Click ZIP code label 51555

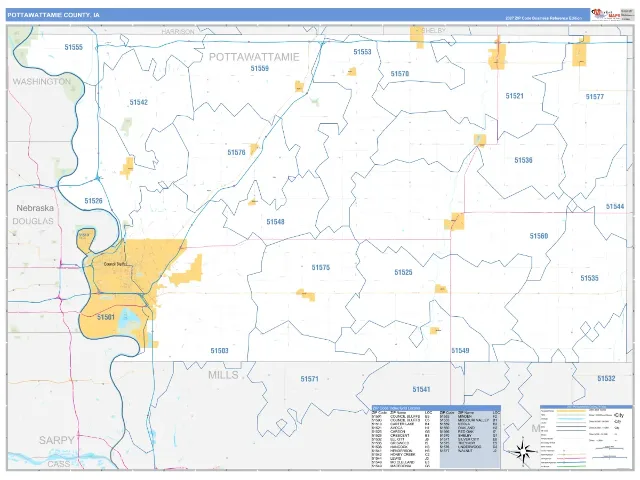(73, 47)
